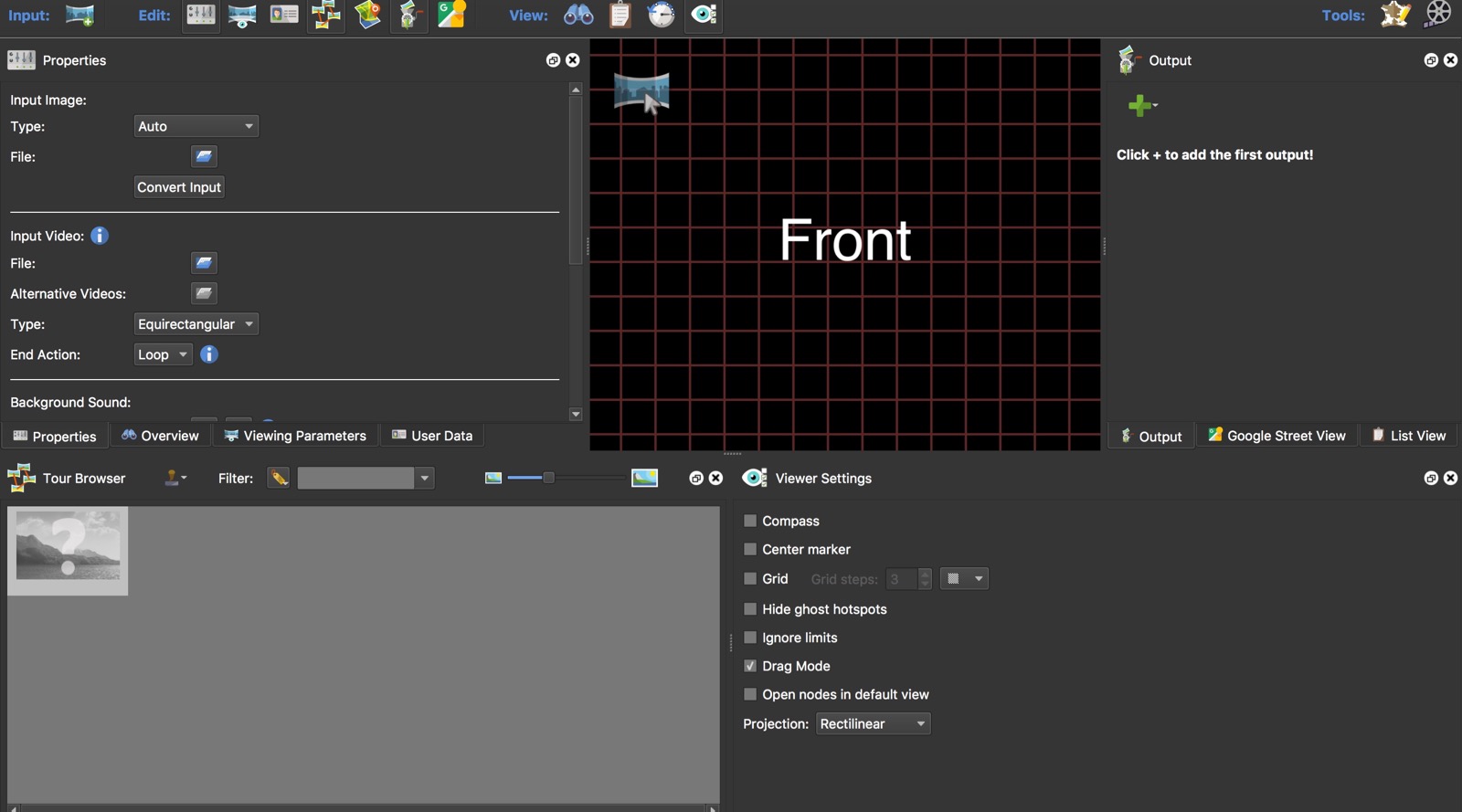Open the End Action Loop dropdown
The height and width of the screenshot is (812, 1462).
(x=163, y=354)
